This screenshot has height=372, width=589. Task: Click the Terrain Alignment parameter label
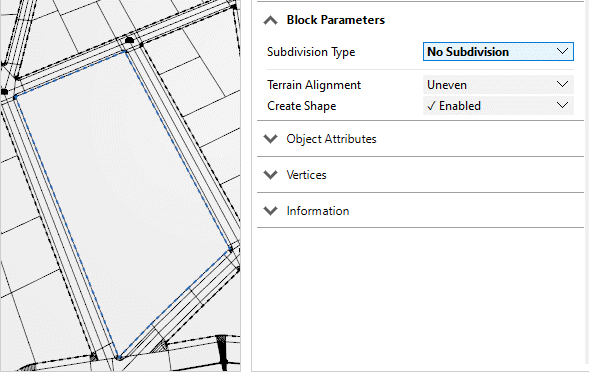coord(314,85)
